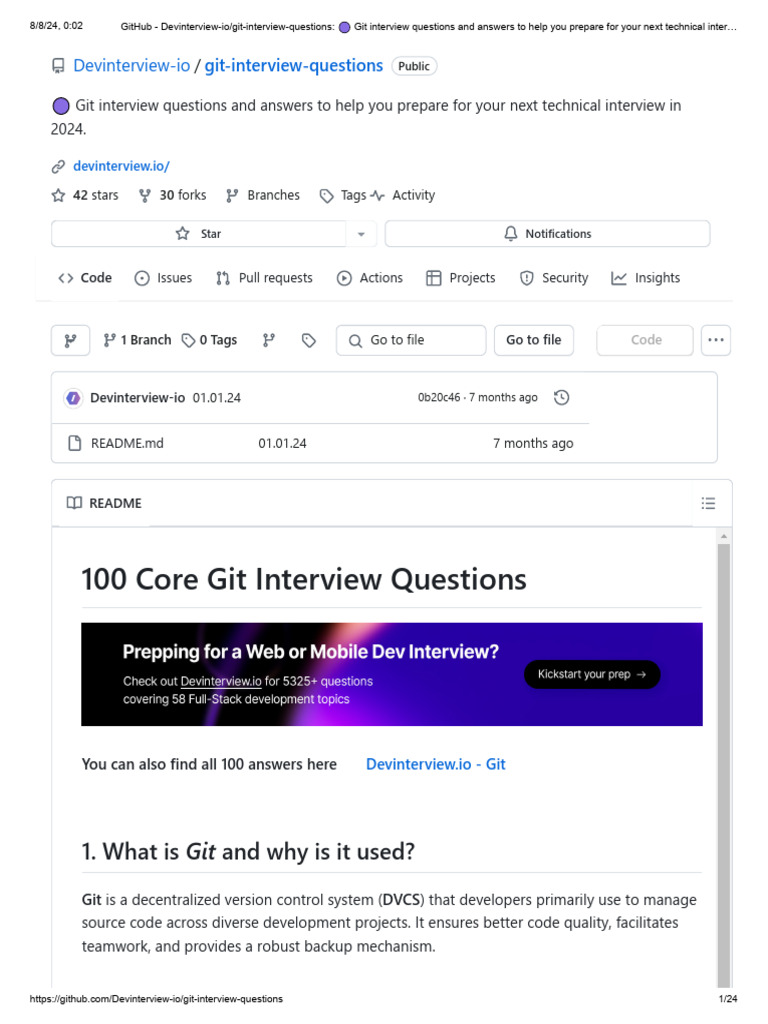Click the Go to file search field
The width and height of the screenshot is (768, 1024).
[x=411, y=340]
